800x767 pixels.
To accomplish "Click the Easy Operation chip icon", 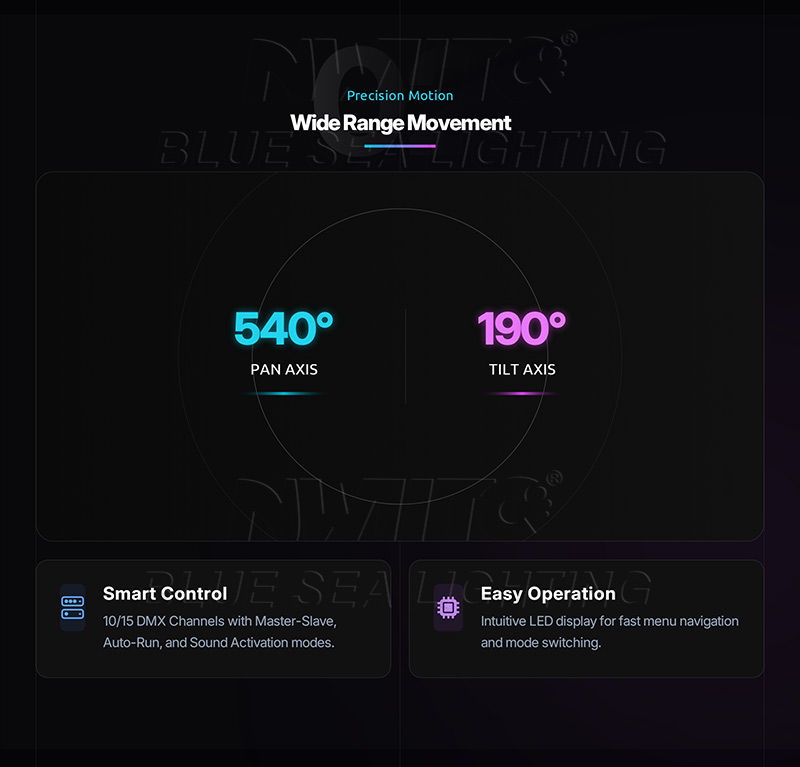I will (448, 608).
